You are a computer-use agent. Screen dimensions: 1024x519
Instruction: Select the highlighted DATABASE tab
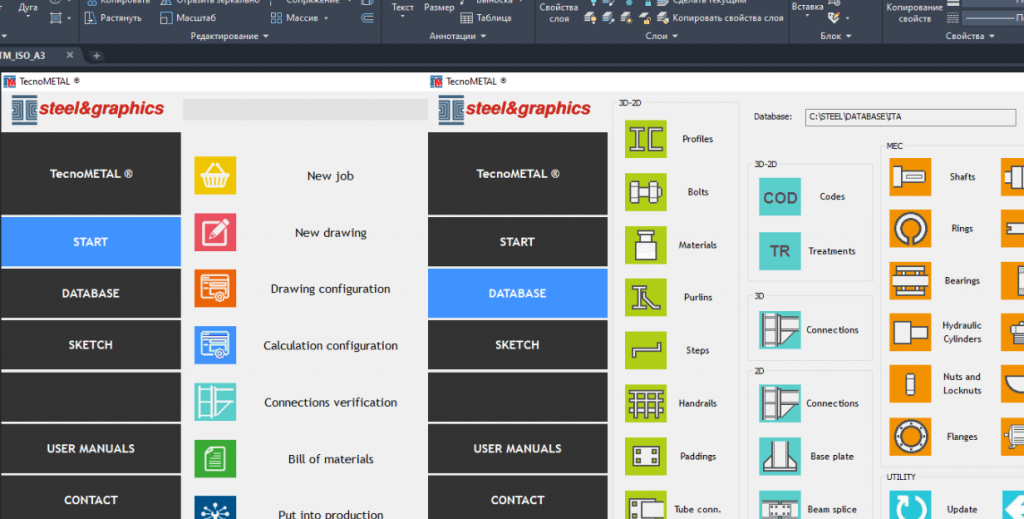click(x=517, y=294)
